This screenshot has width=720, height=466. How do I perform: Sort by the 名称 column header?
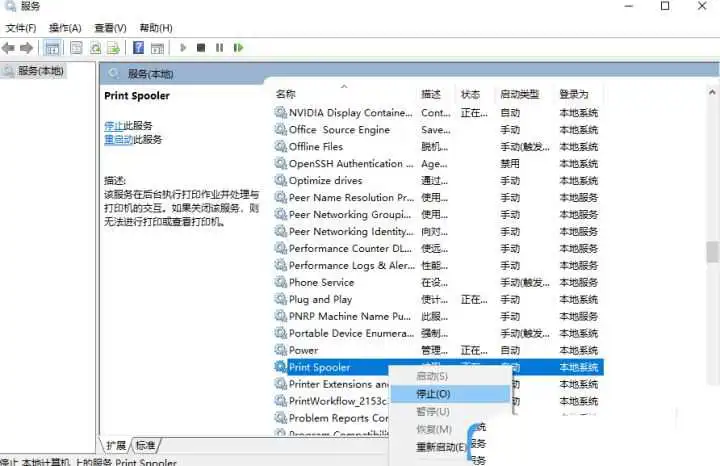[x=286, y=94]
